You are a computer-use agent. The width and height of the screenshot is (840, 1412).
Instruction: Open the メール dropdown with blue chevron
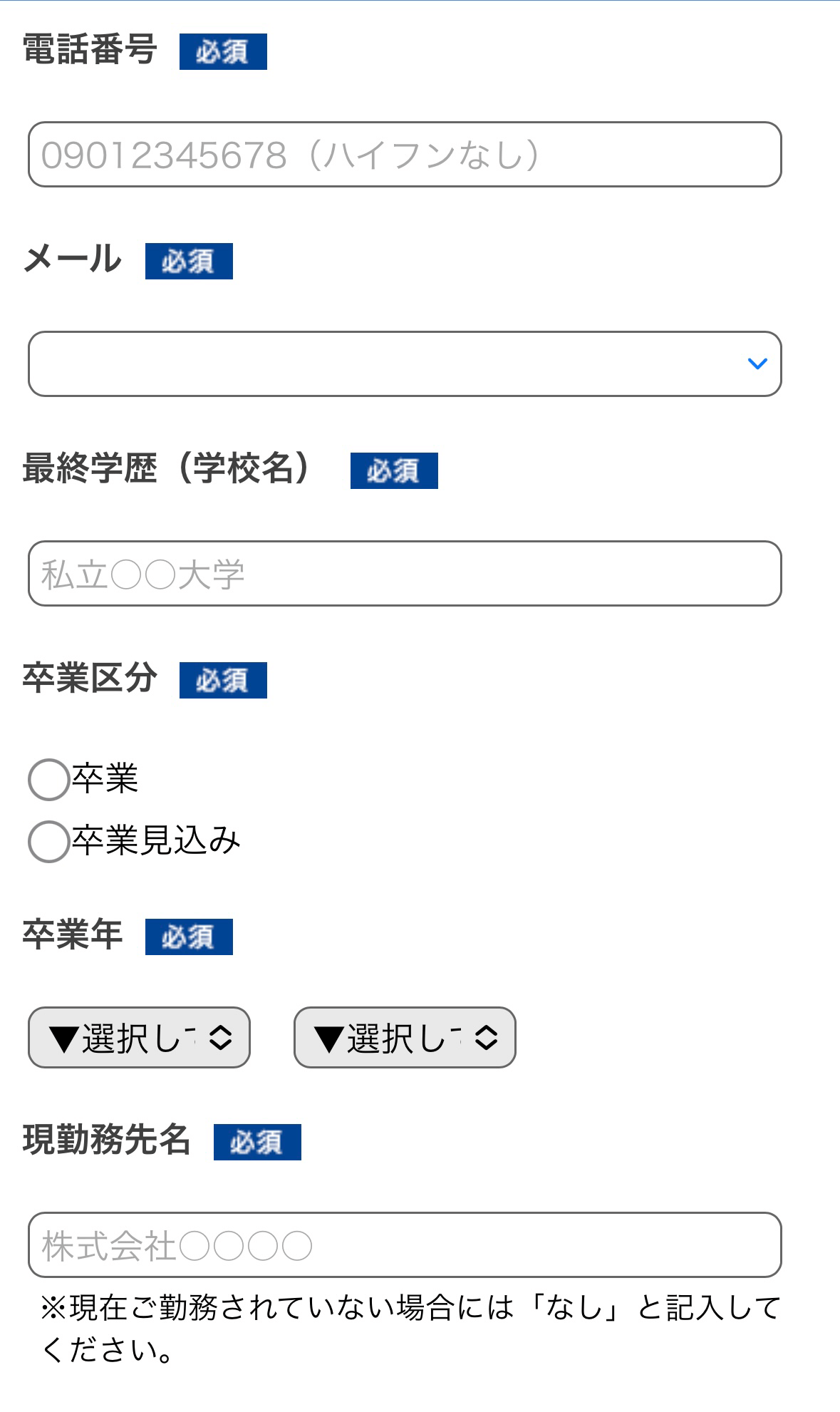[x=405, y=364]
